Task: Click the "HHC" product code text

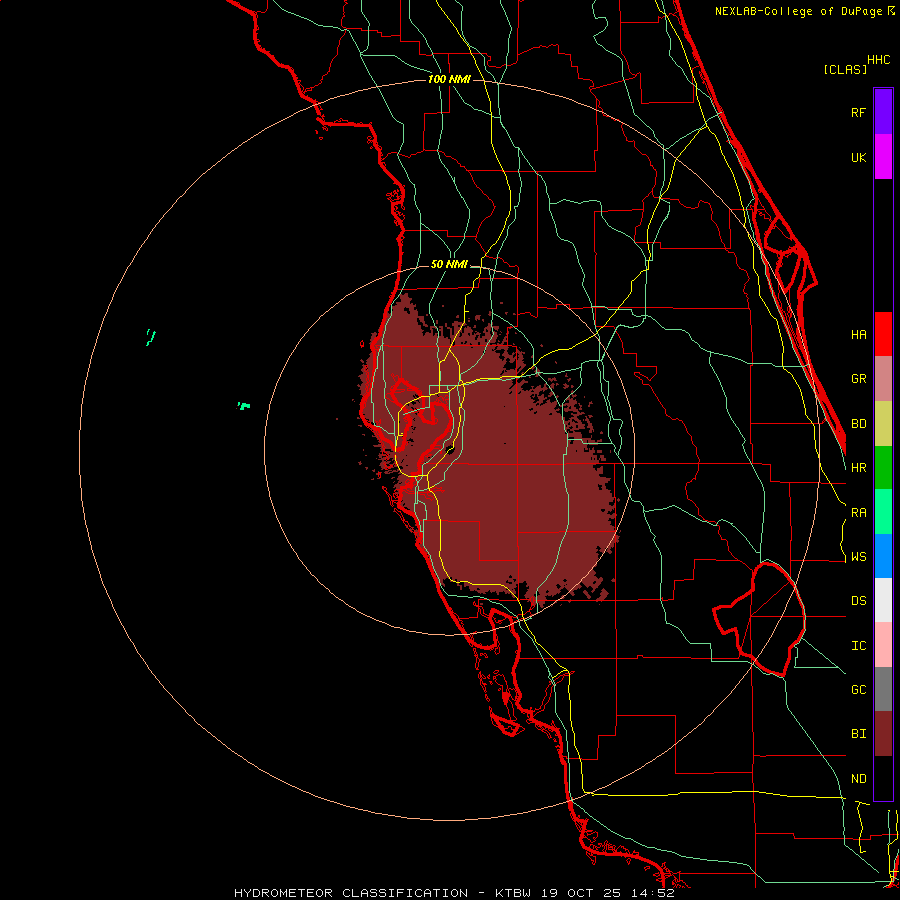Action: tap(878, 60)
